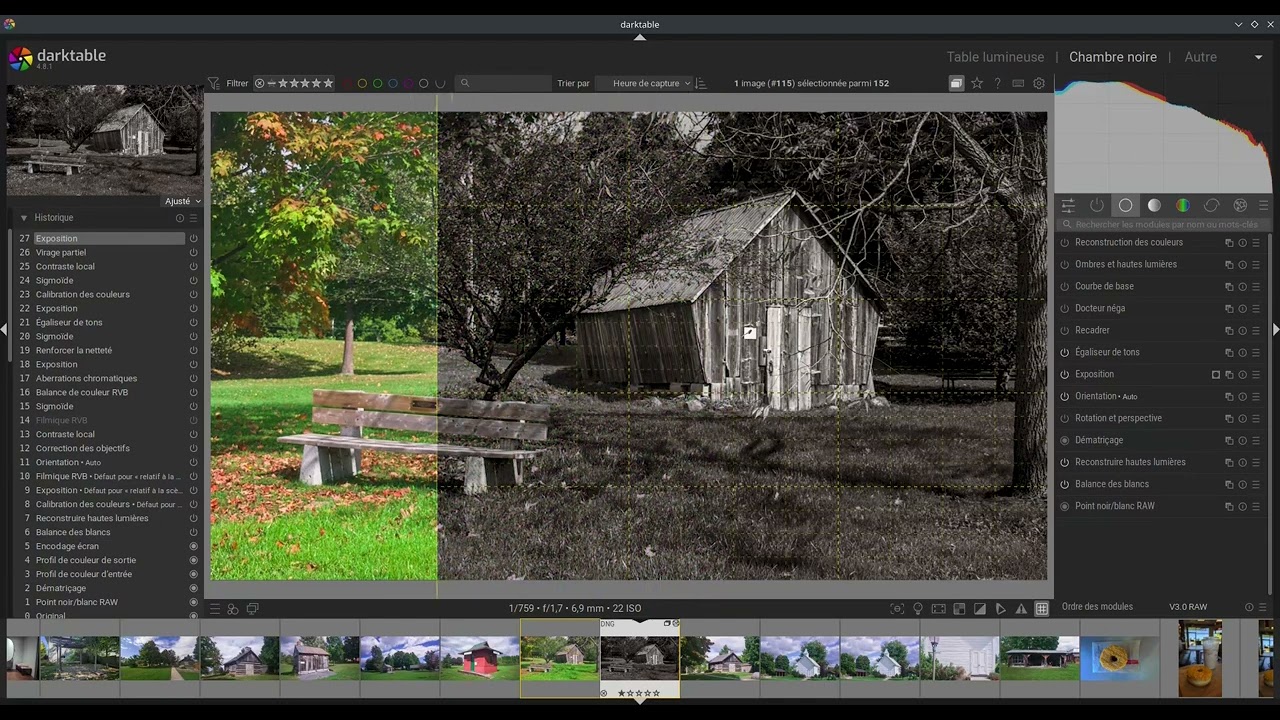Viewport: 1280px width, 720px height.
Task: Open the views dropdown arrow
Action: 1258,57
